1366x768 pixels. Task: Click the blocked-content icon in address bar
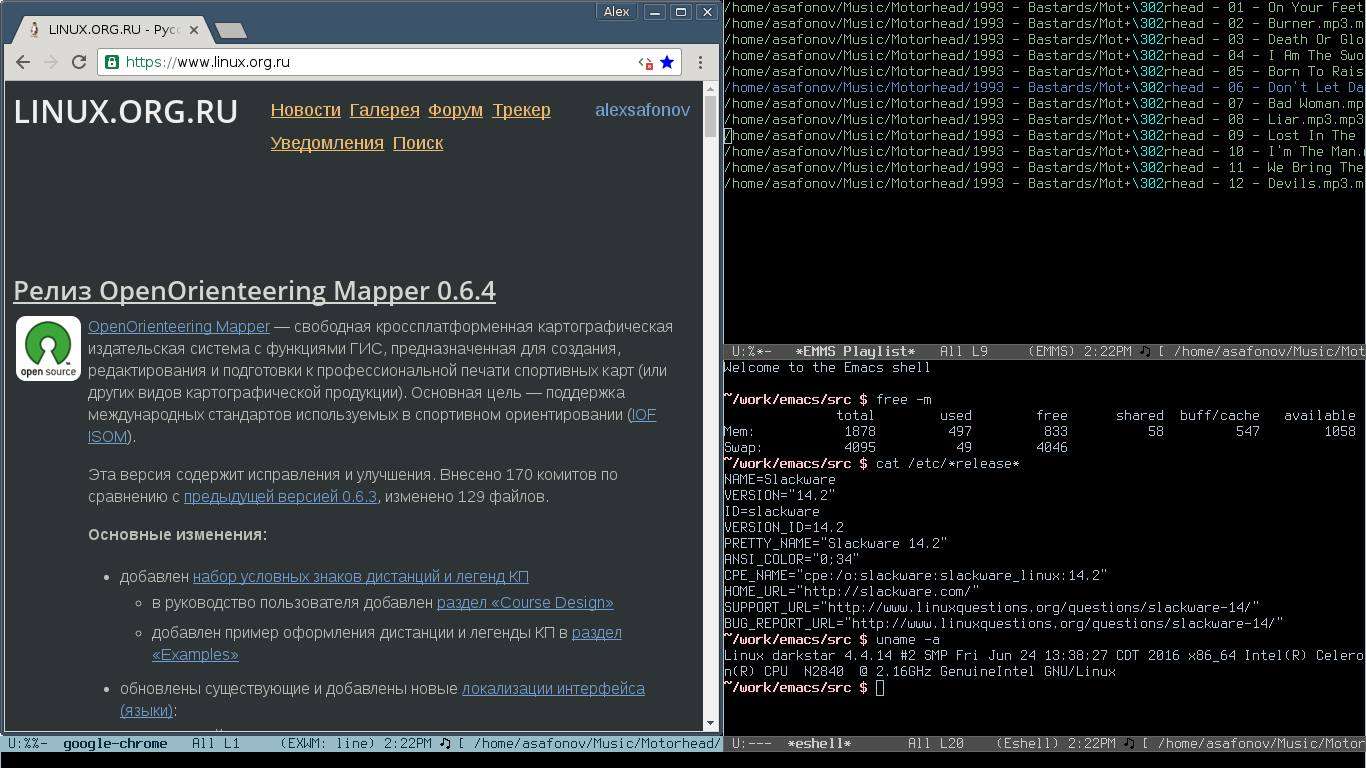646,63
